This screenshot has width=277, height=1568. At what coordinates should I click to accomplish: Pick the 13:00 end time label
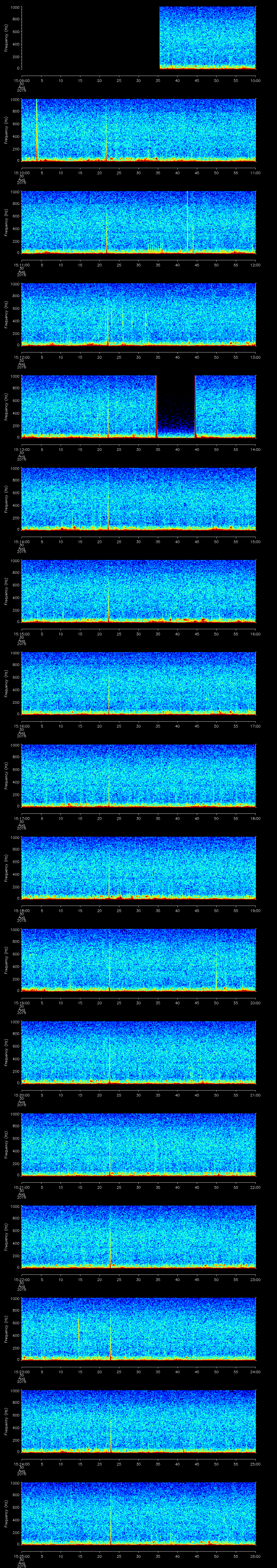click(x=255, y=357)
